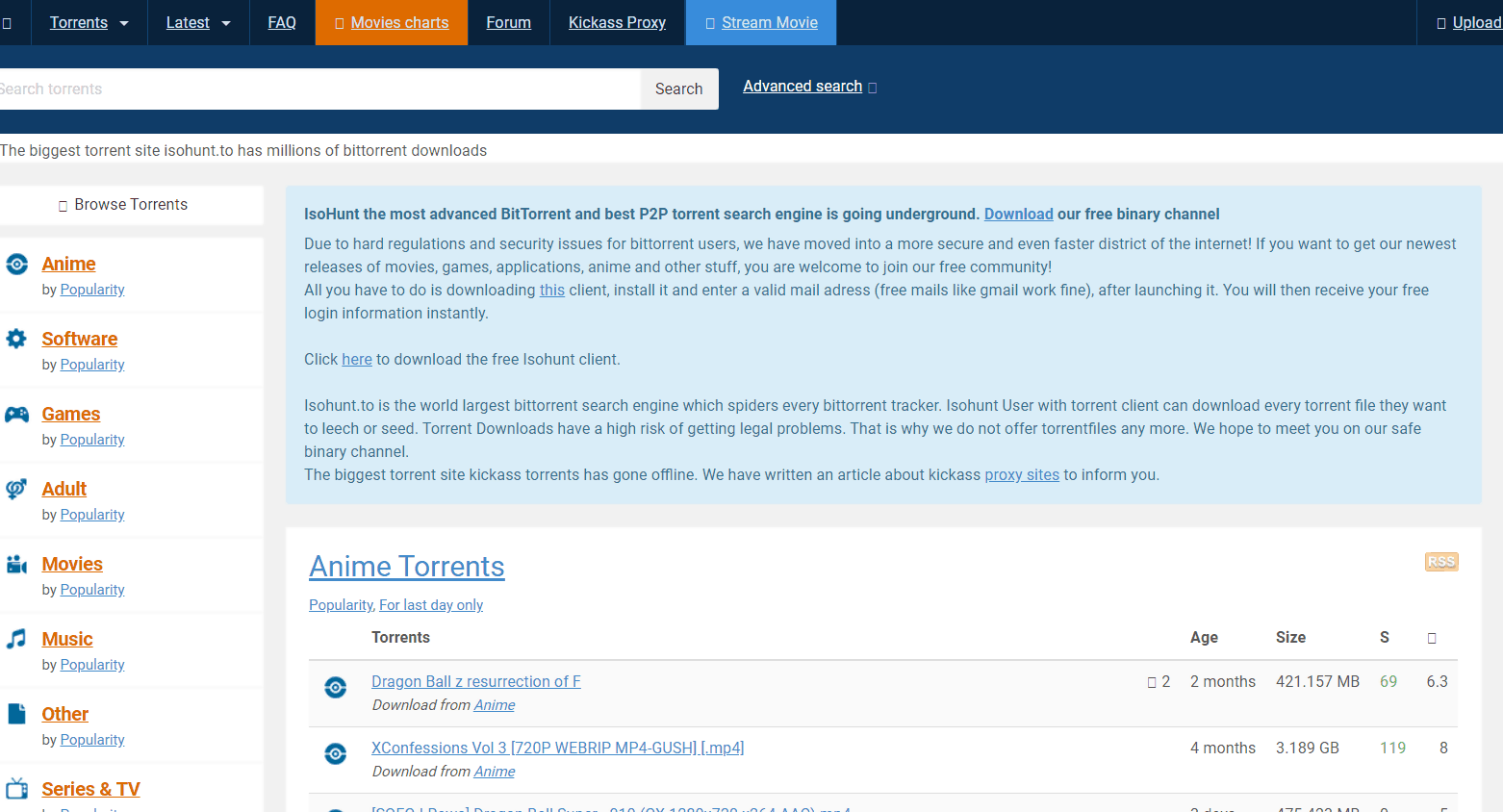Click the Anime category icon in sidebar
This screenshot has height=812, width=1503.
point(16,265)
